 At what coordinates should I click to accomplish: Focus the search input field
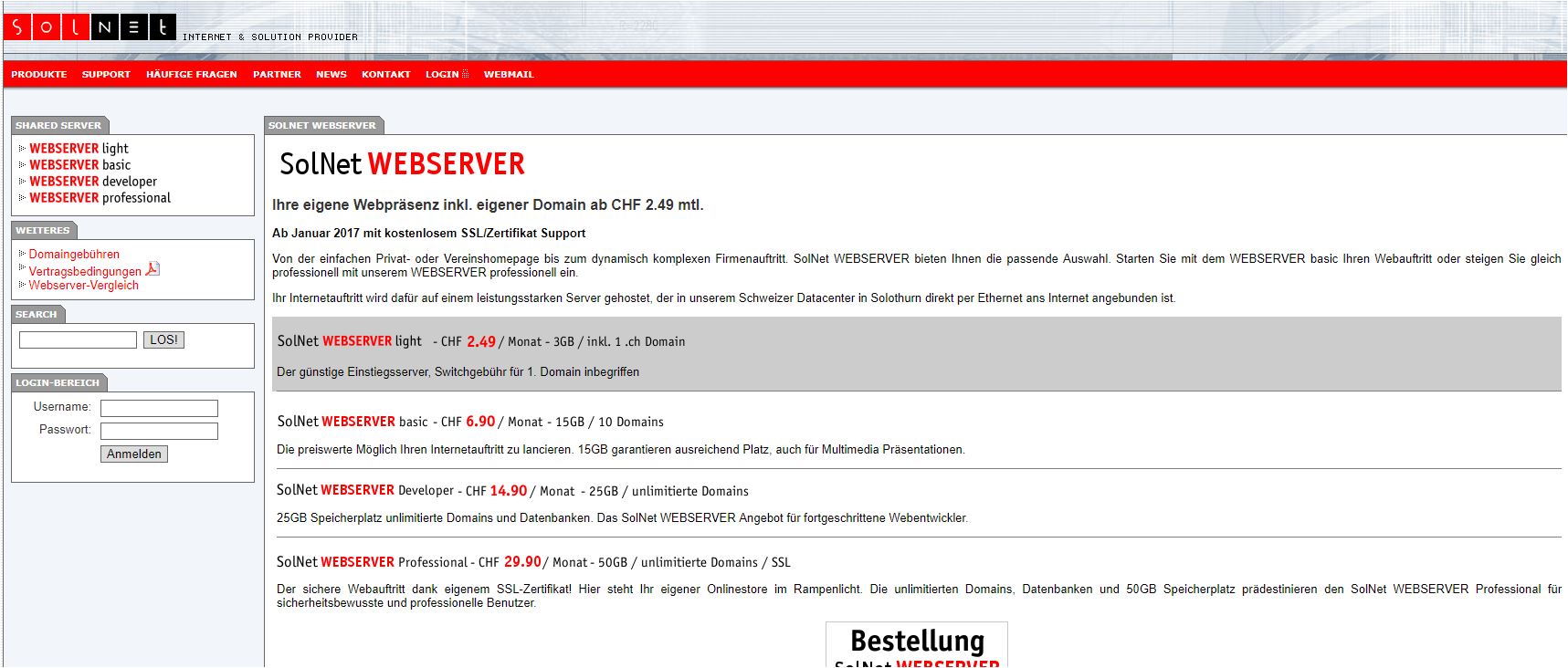(78, 340)
